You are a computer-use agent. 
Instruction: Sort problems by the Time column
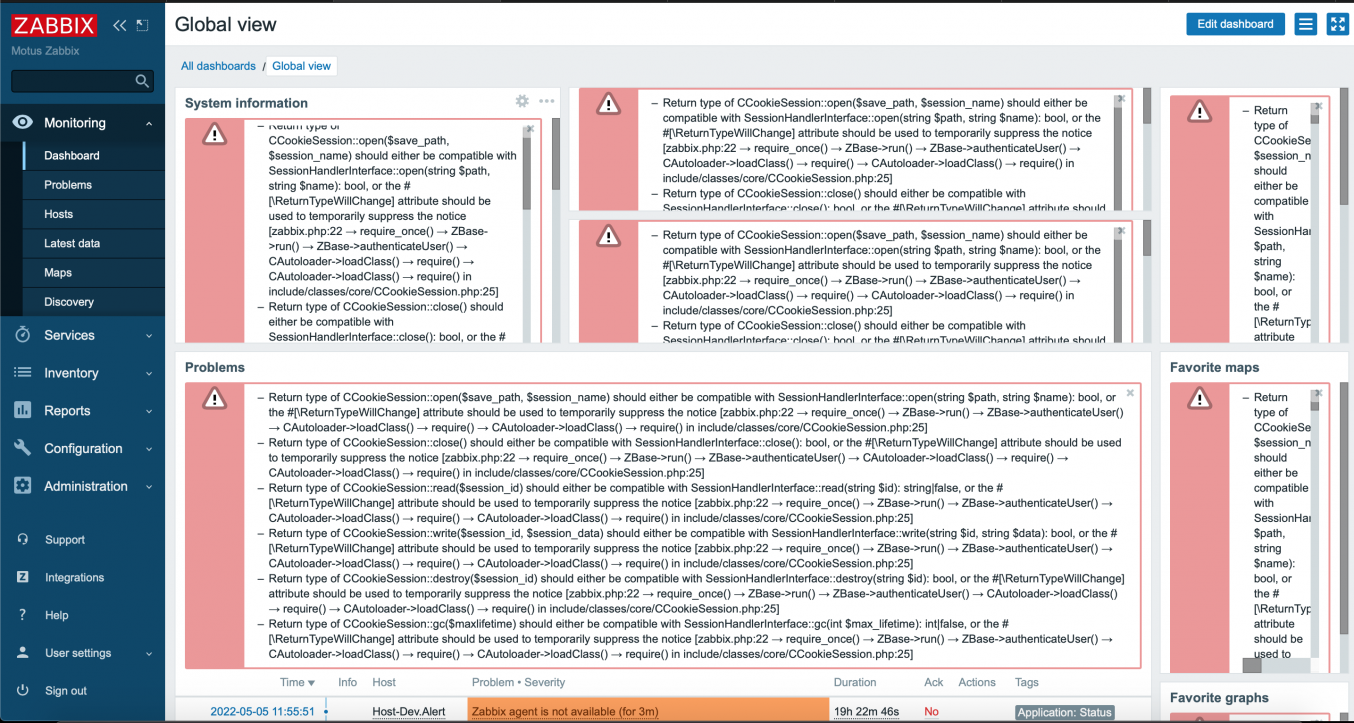[297, 682]
